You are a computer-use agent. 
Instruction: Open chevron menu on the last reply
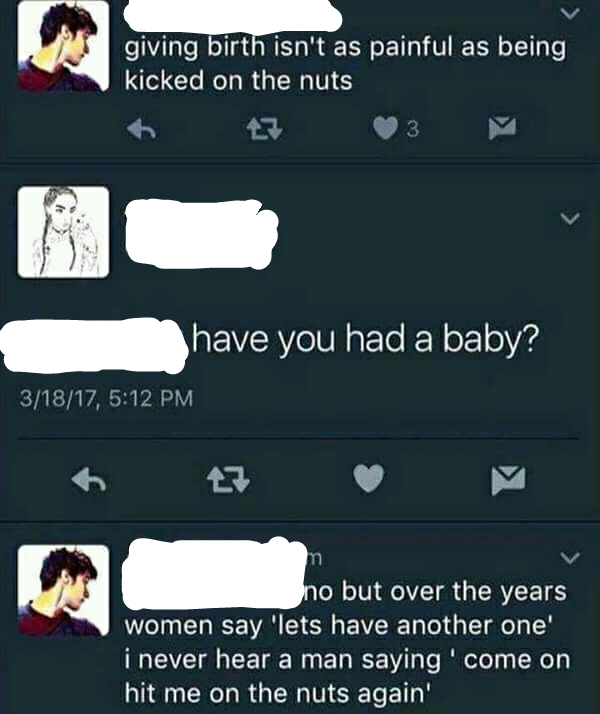(x=569, y=558)
